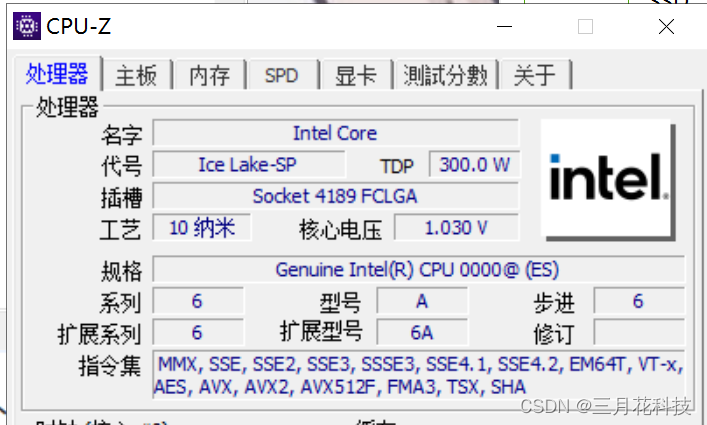Switch to the 处理器 tab
The image size is (707, 425).
click(57, 74)
